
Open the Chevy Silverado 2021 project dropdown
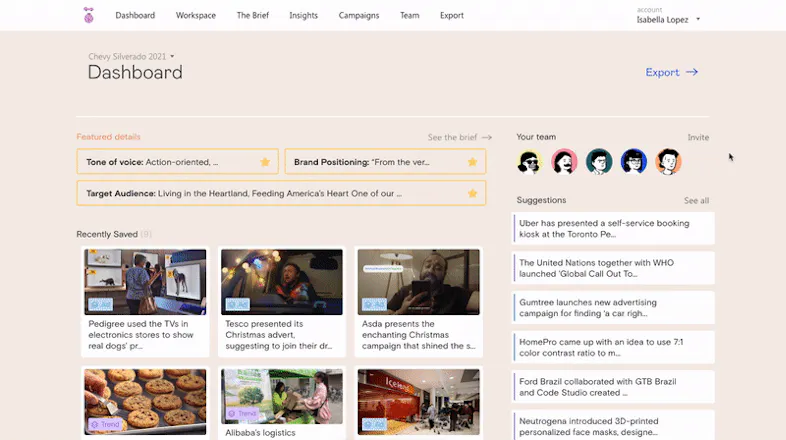tap(131, 57)
